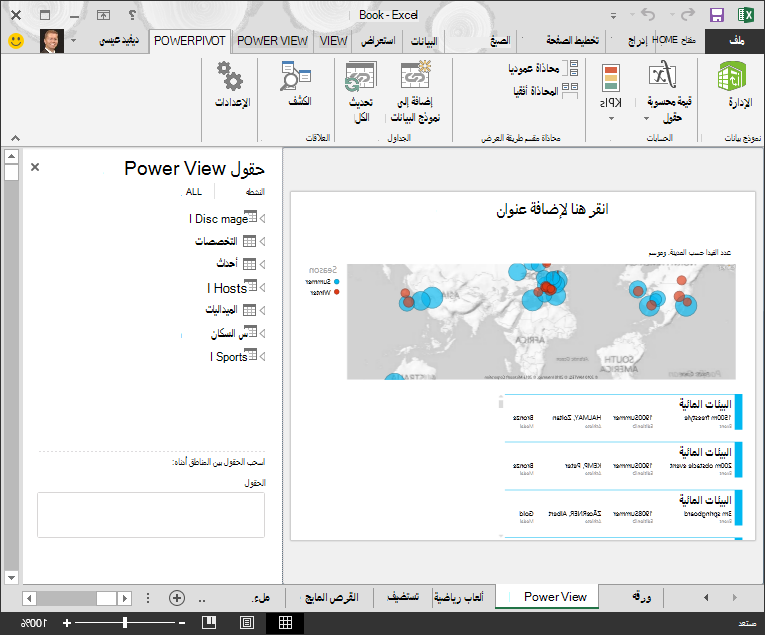This screenshot has height=635, width=765.
Task: Click the Update All (تحديث الكل) icon
Action: [x=361, y=76]
